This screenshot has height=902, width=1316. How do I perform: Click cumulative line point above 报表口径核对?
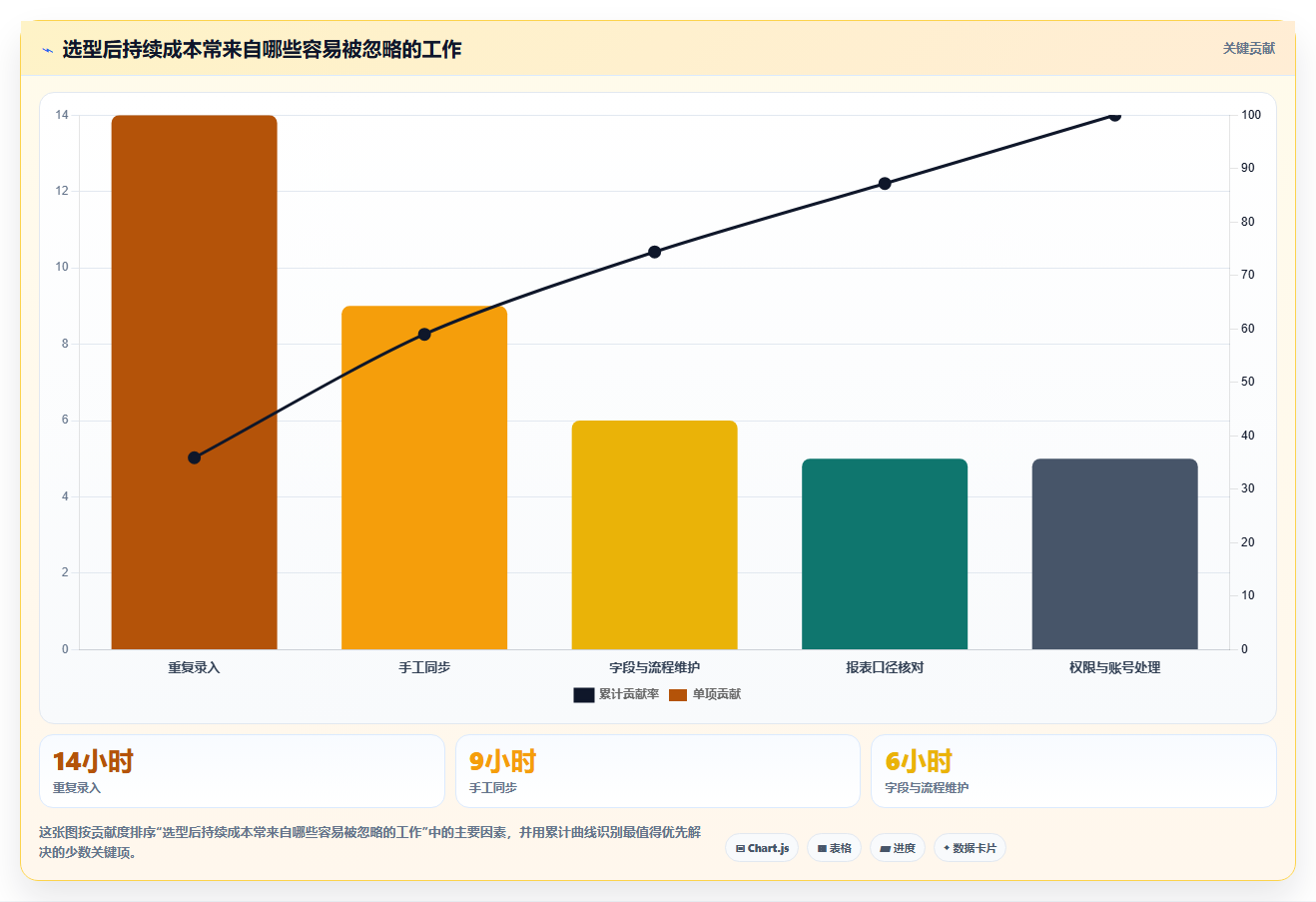pos(885,184)
